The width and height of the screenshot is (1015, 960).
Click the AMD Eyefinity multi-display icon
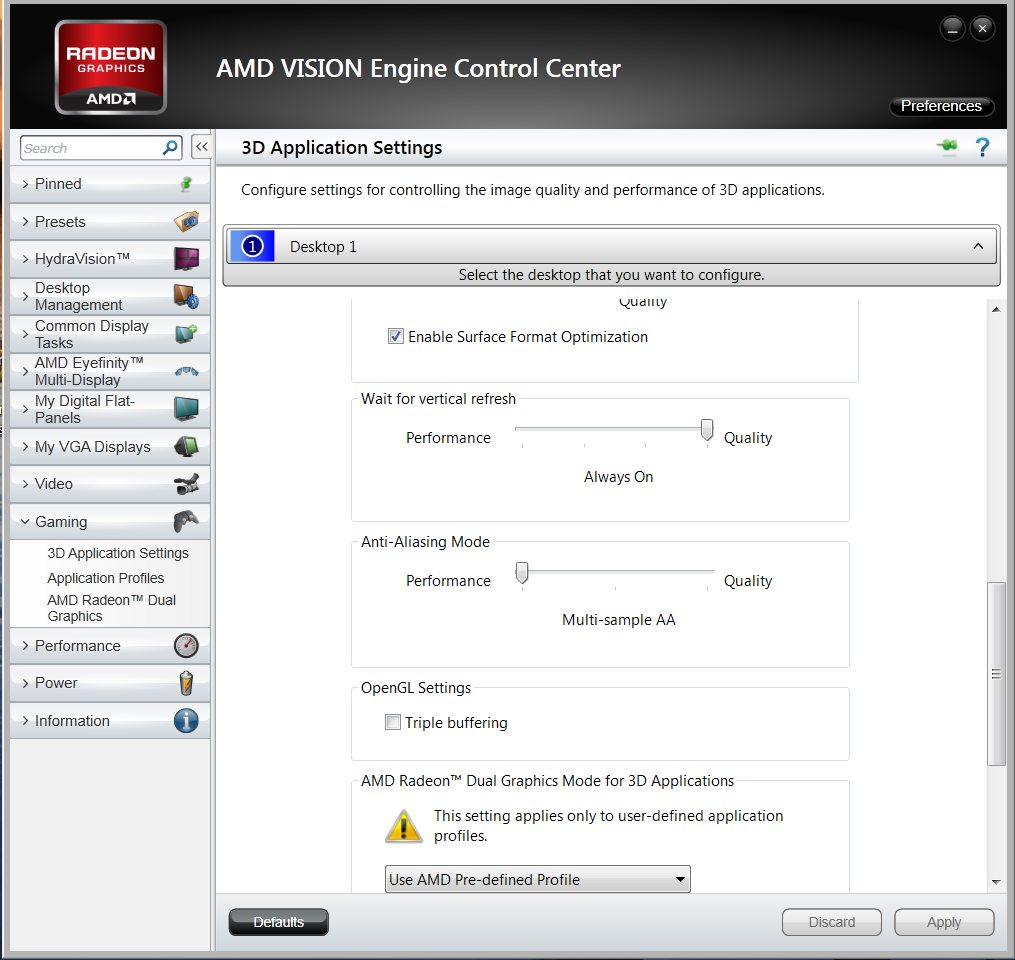click(186, 372)
